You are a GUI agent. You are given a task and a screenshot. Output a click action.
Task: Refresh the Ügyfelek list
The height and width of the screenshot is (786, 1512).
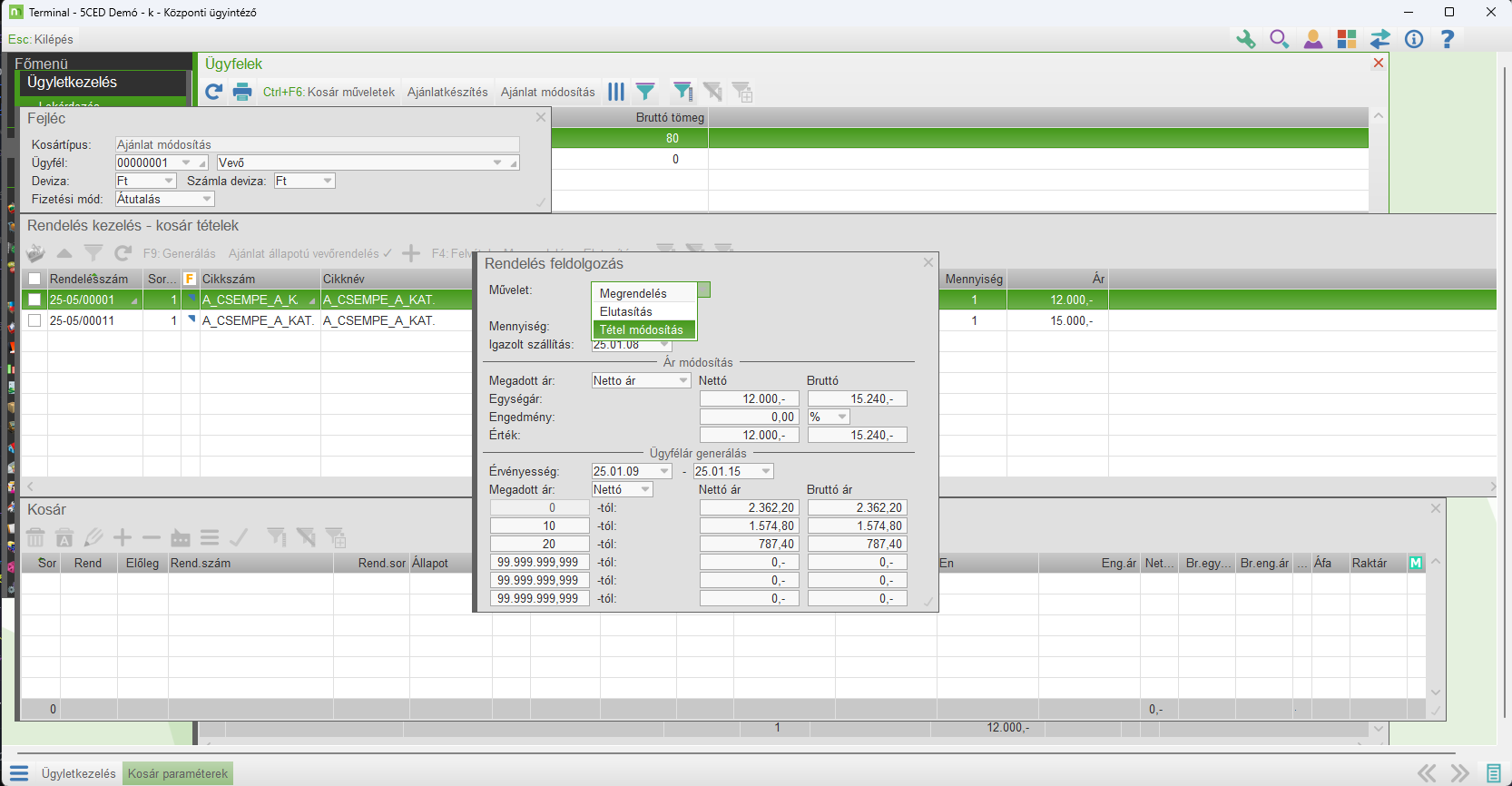tap(214, 92)
